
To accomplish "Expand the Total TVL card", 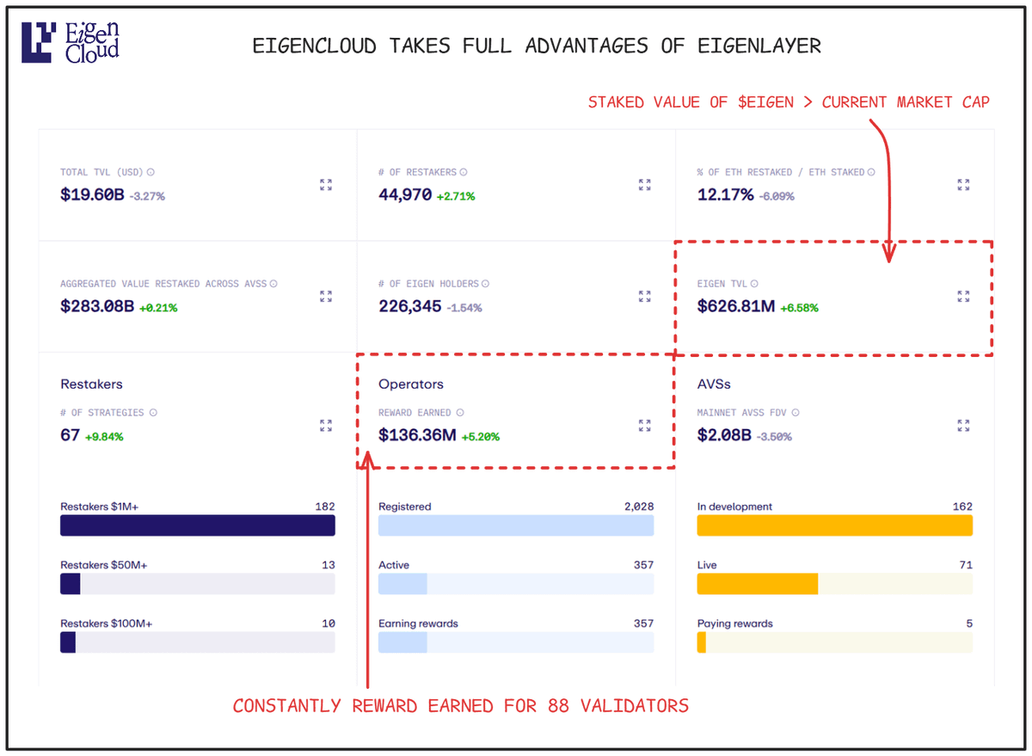I will click(x=326, y=185).
